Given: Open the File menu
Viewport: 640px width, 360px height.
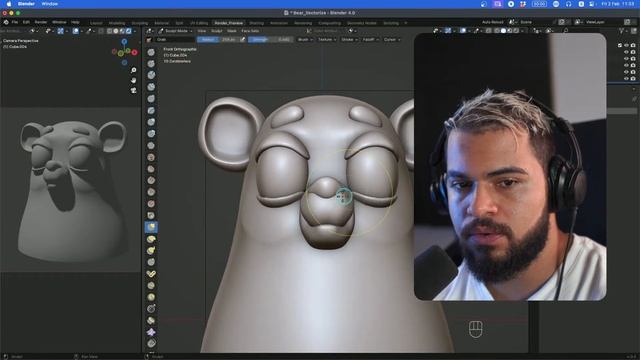Looking at the screenshot, I should [15, 22].
